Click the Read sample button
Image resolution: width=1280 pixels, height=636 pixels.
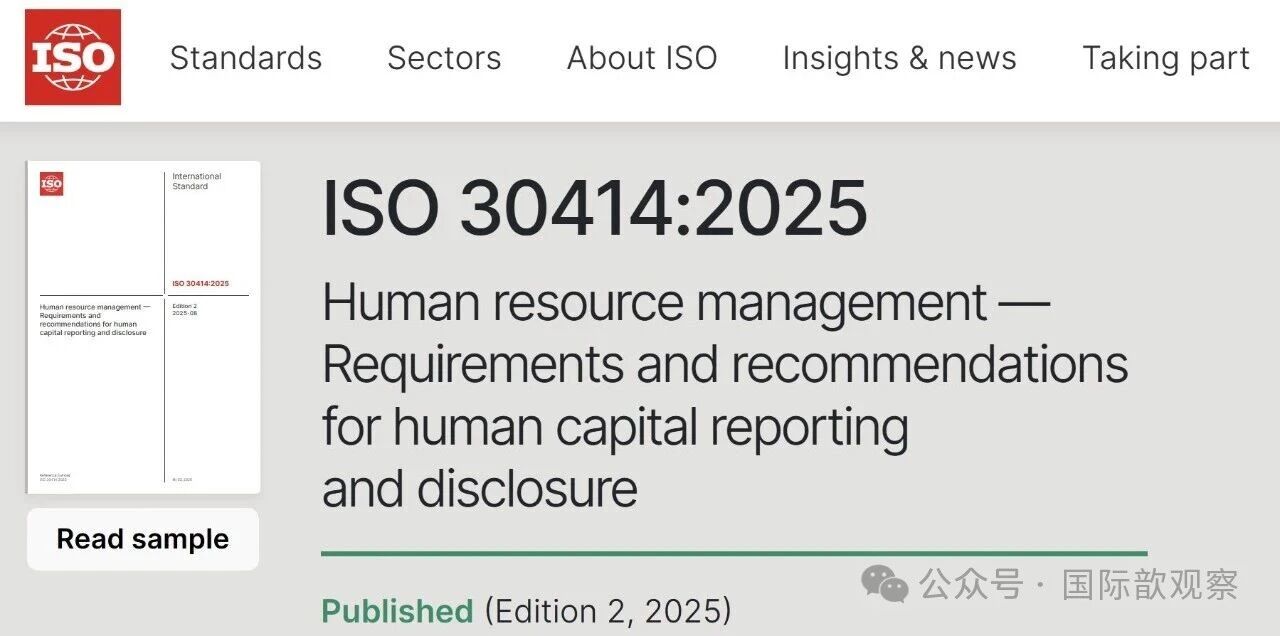pos(143,539)
